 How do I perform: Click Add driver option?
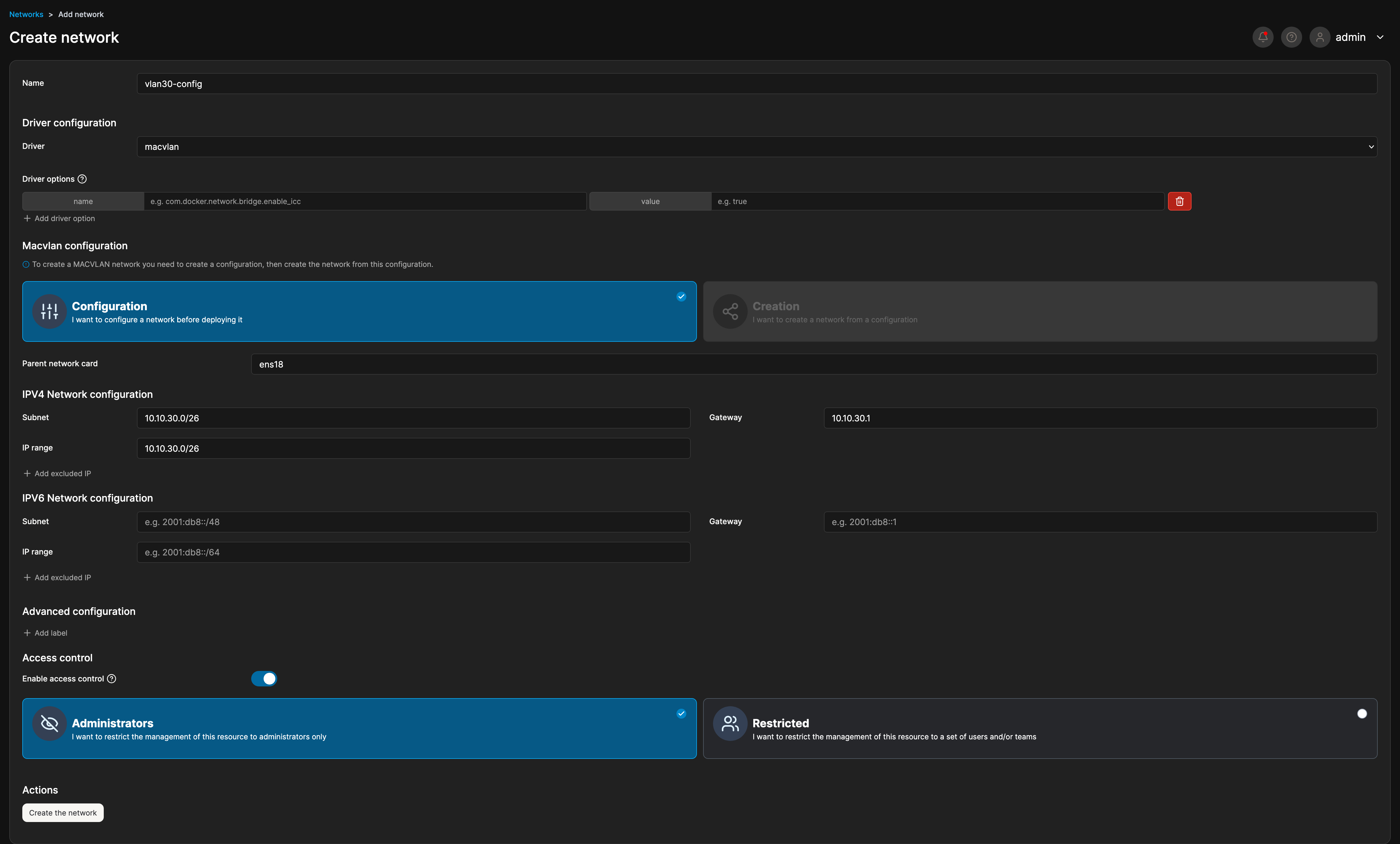(59, 219)
